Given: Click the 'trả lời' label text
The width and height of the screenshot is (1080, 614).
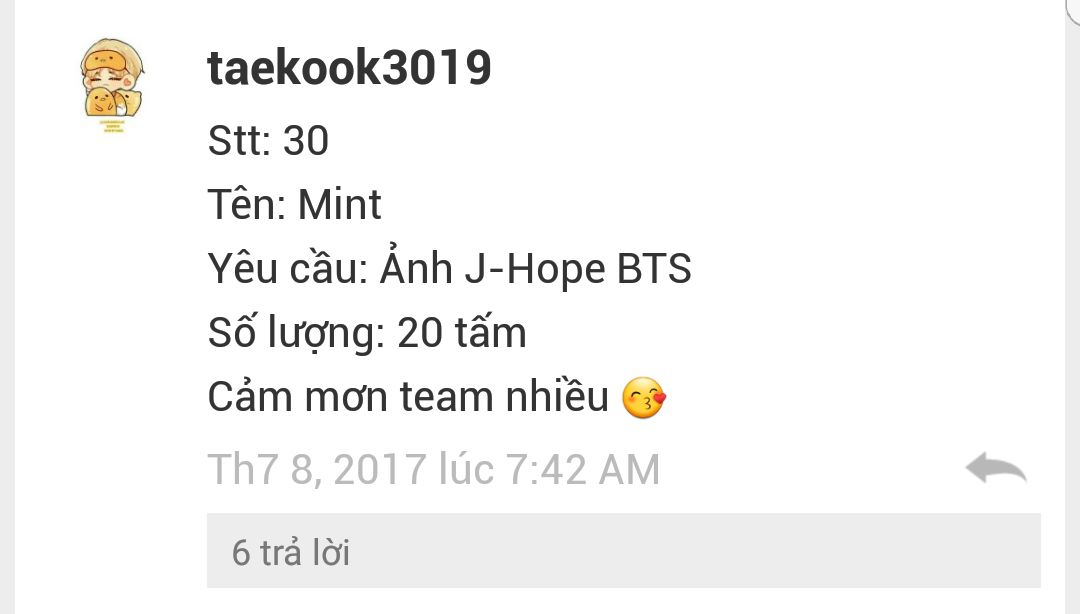Looking at the screenshot, I should (x=304, y=552).
